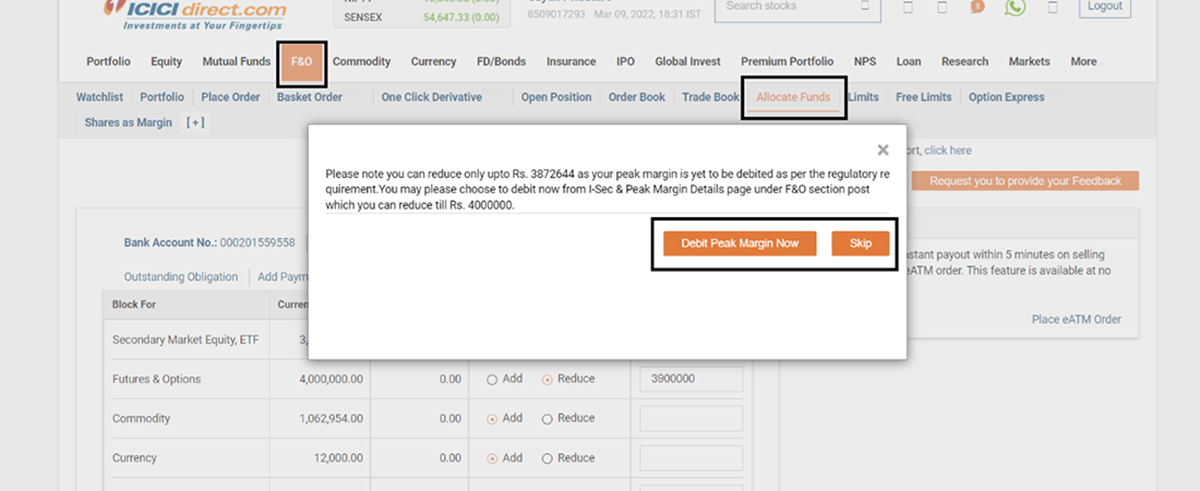The width and height of the screenshot is (1200, 491).
Task: Go to Order Book sub-tab
Action: (x=636, y=97)
